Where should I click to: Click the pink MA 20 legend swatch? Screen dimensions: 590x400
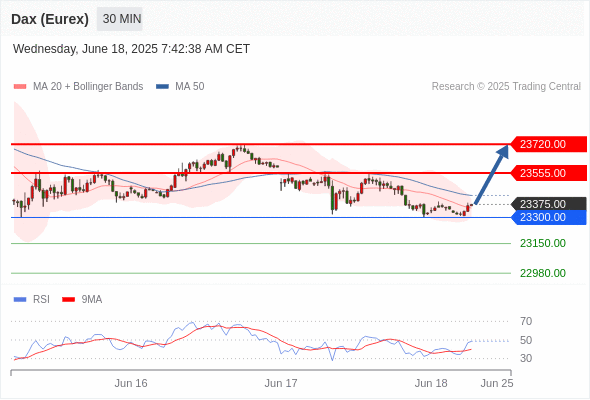click(x=20, y=87)
